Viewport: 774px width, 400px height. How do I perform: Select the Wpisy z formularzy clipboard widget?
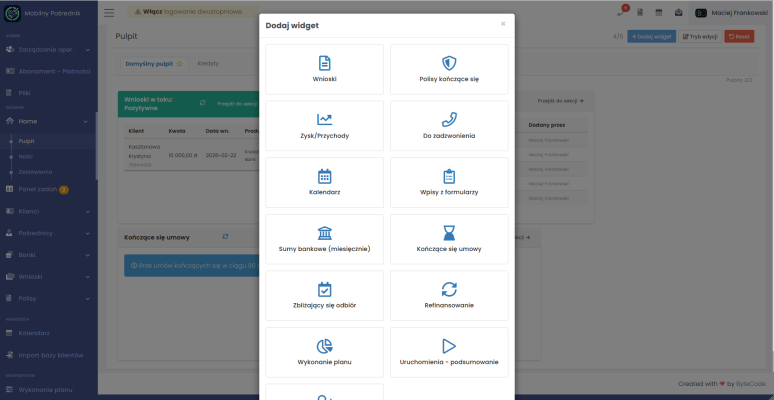449,182
